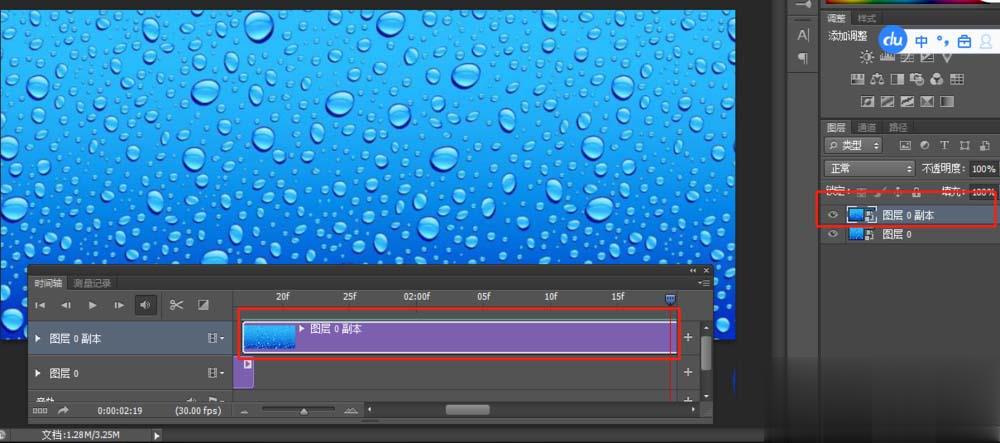Switch to the 时间轴 tab
Image resolution: width=1000 pixels, height=443 pixels.
48,283
